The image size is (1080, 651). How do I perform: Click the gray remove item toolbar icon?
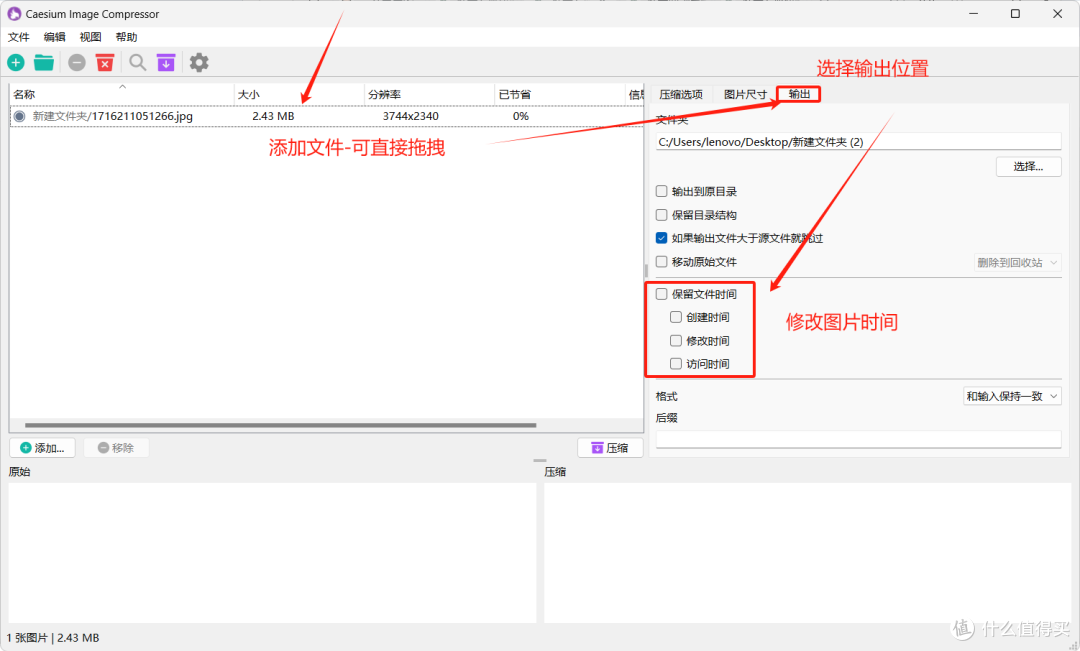click(x=76, y=63)
